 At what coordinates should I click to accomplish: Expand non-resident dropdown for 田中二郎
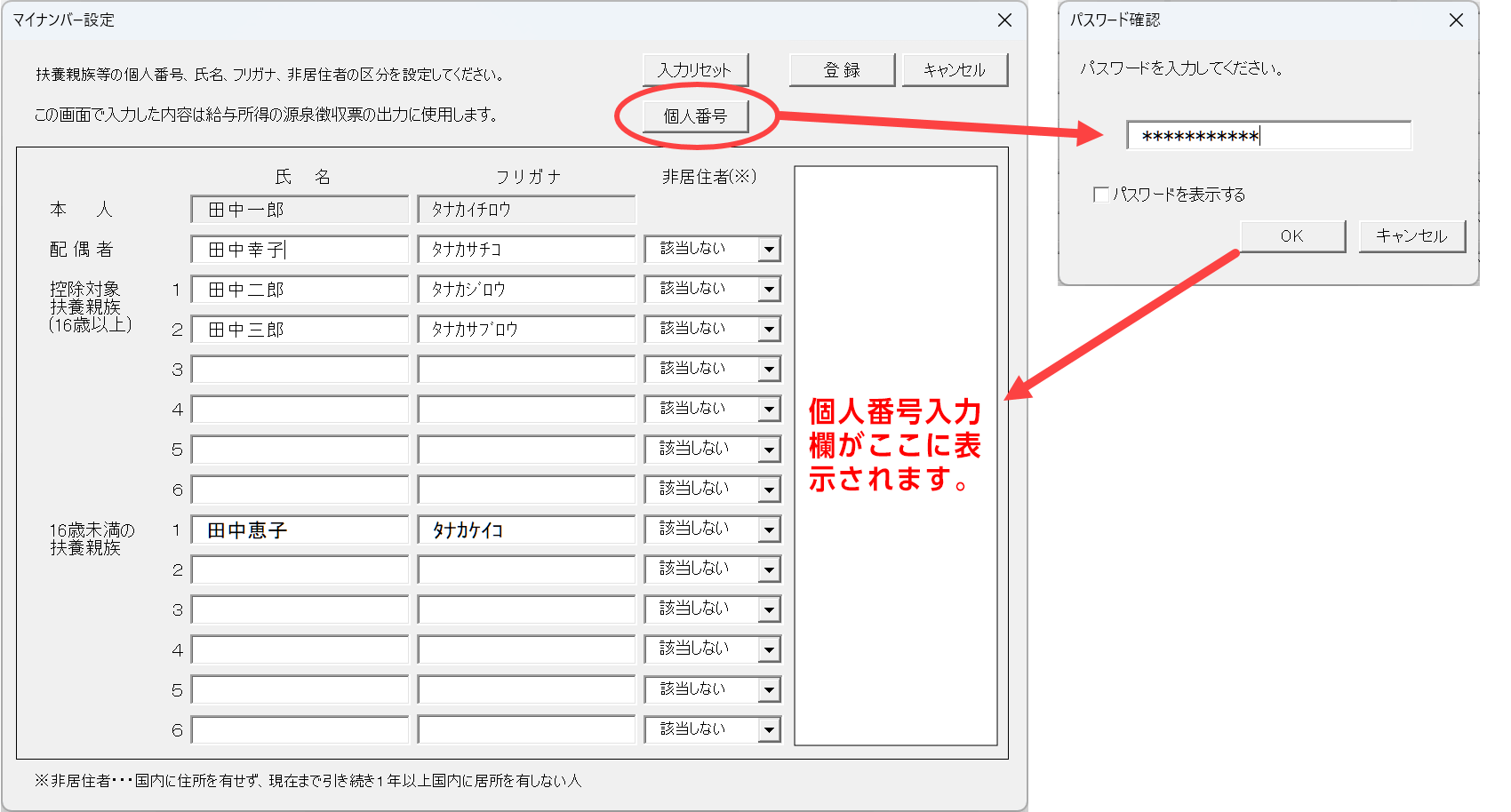(769, 290)
